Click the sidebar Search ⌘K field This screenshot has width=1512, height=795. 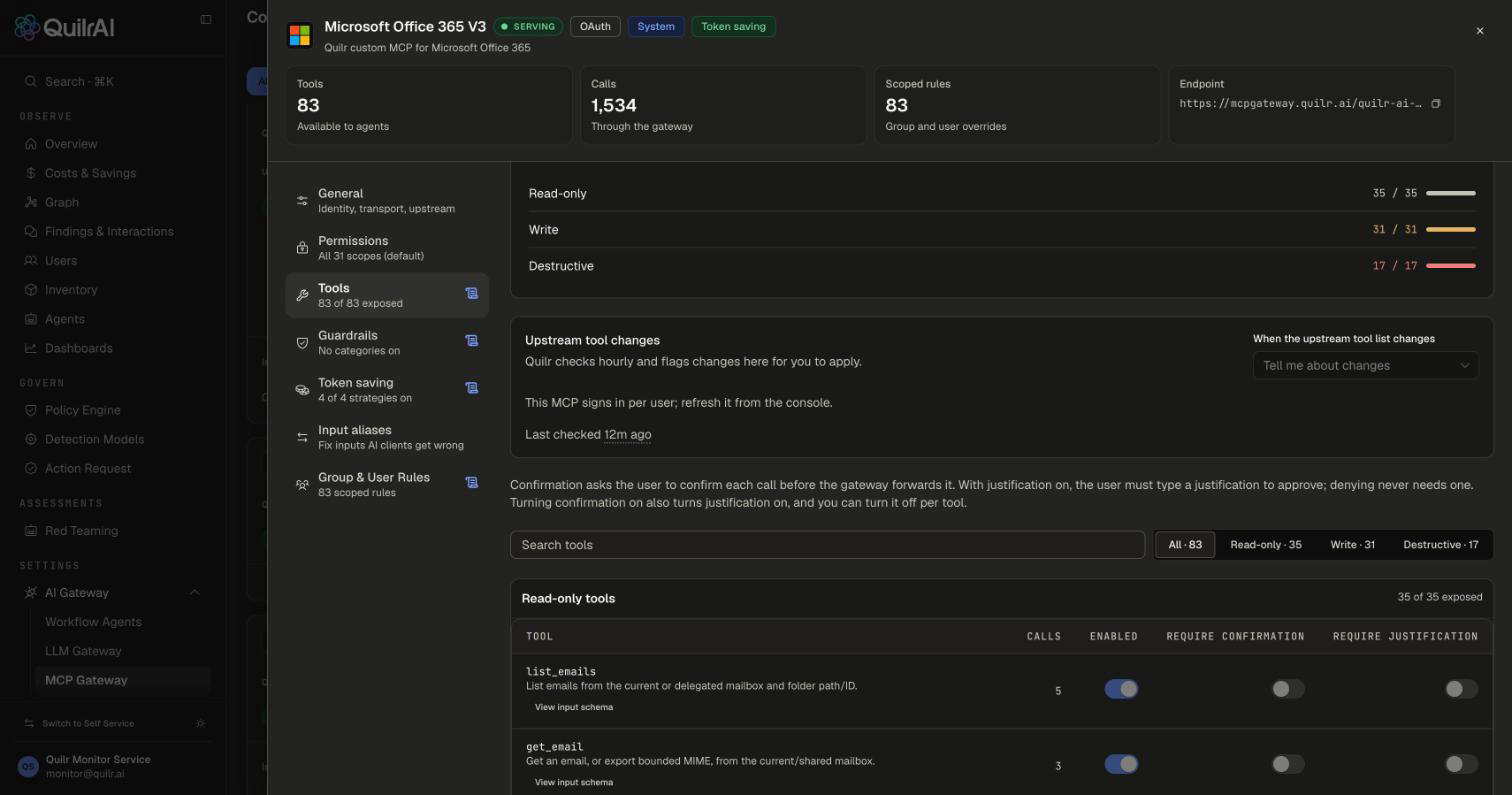point(112,82)
